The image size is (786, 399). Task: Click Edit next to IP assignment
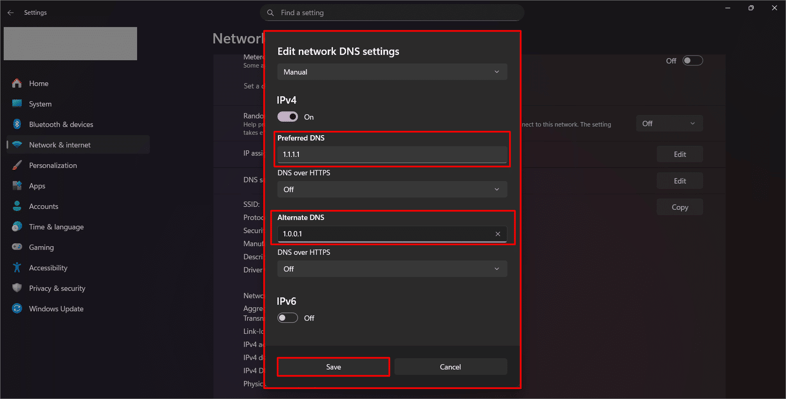tap(680, 154)
